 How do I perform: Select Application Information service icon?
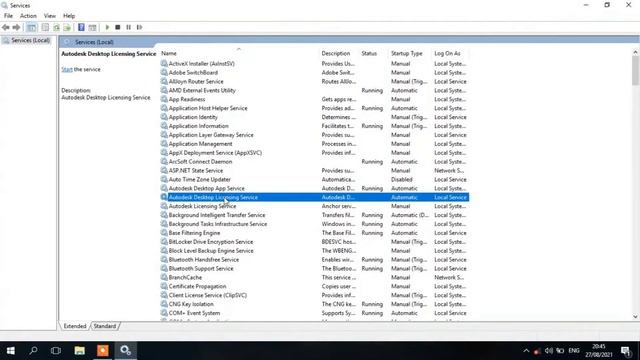pyautogui.click(x=164, y=126)
